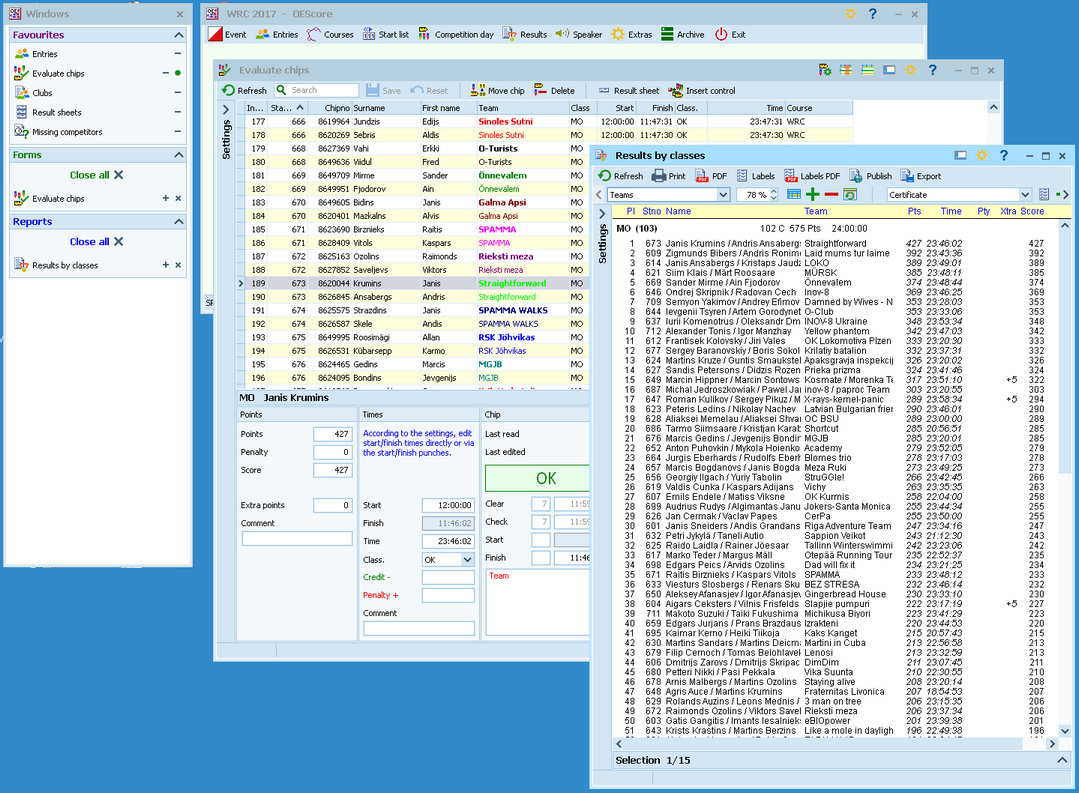
Task: Open help in Evaluate chips window
Action: coord(932,70)
